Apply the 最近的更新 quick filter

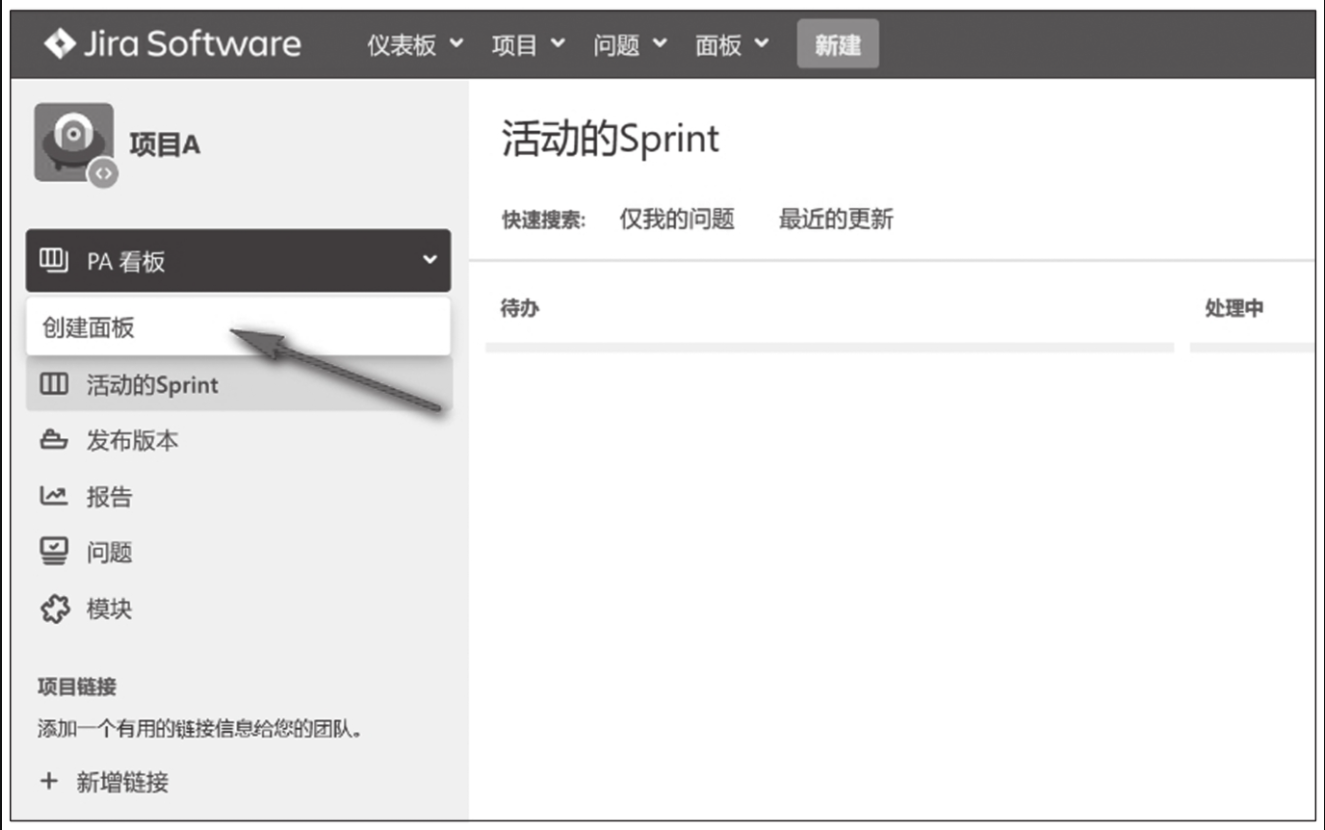(x=836, y=219)
